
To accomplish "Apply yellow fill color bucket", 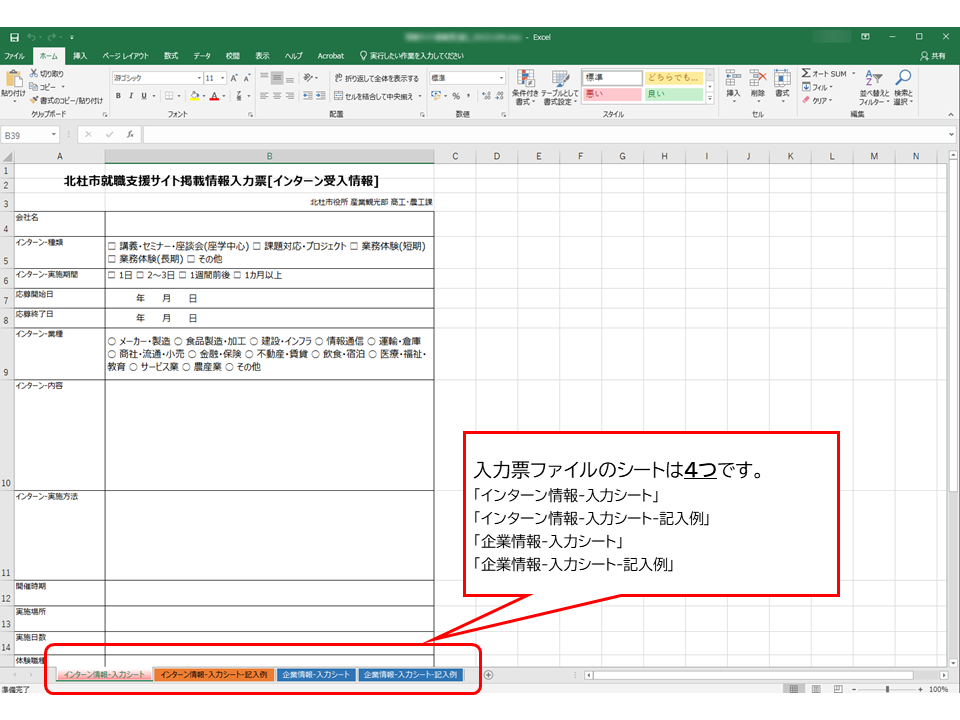I will (195, 96).
